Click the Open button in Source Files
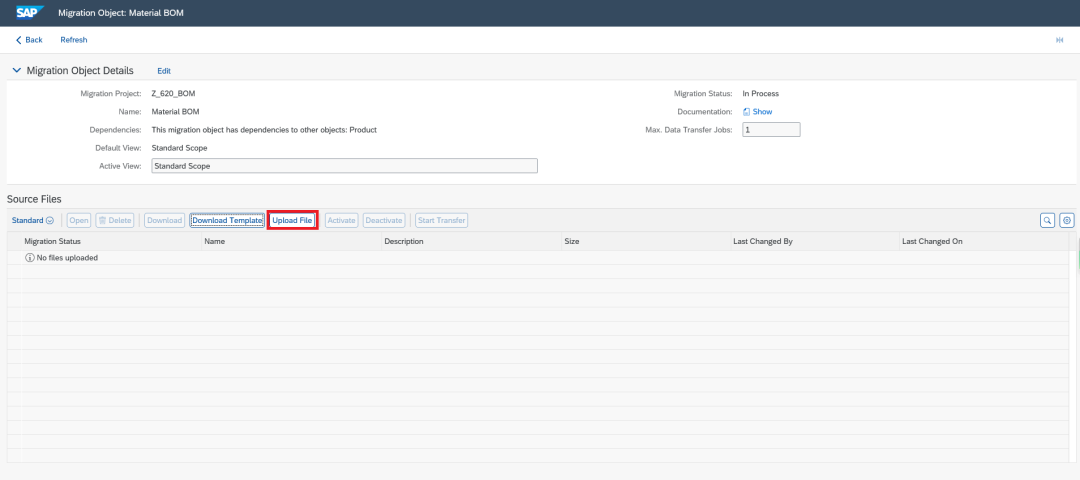 point(79,220)
